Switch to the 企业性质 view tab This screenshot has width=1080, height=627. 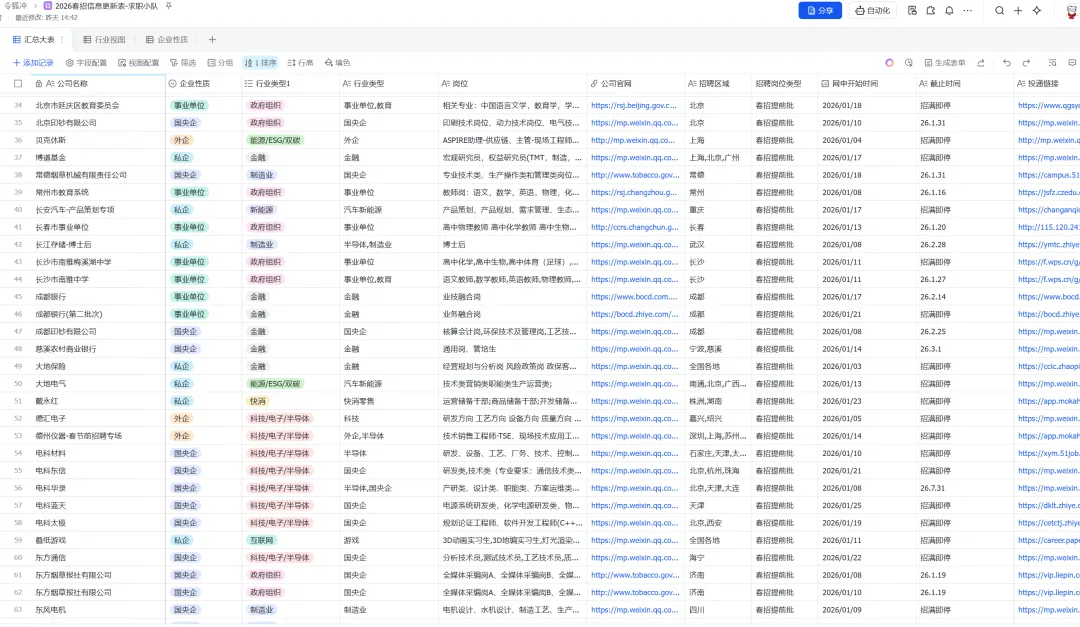click(167, 39)
